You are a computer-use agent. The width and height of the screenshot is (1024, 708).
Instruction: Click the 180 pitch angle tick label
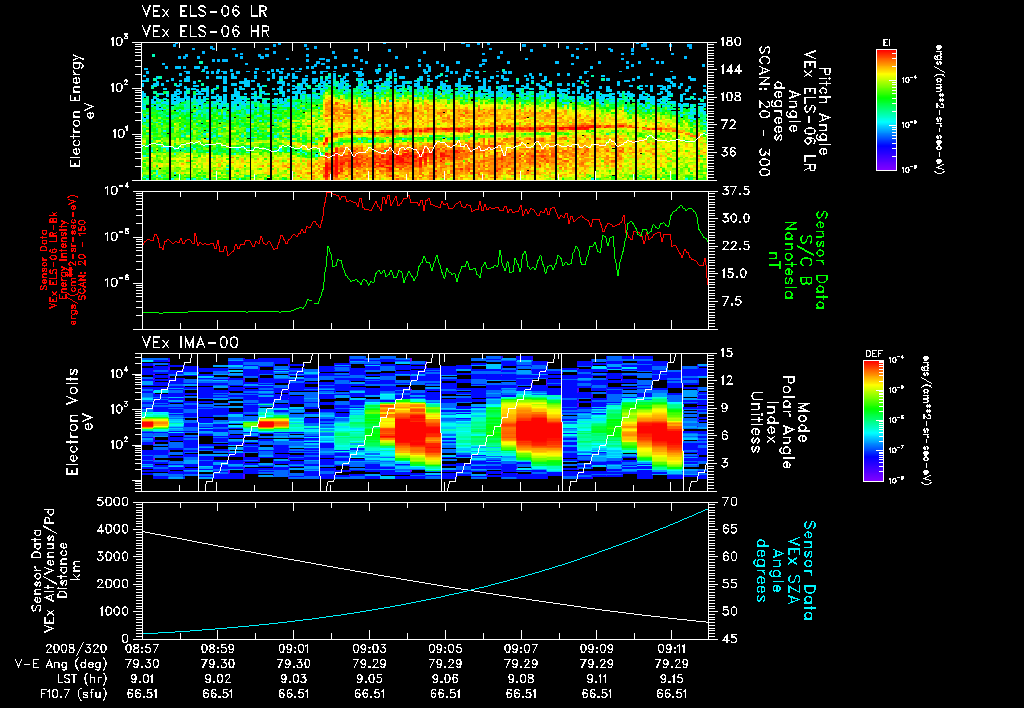click(730, 42)
